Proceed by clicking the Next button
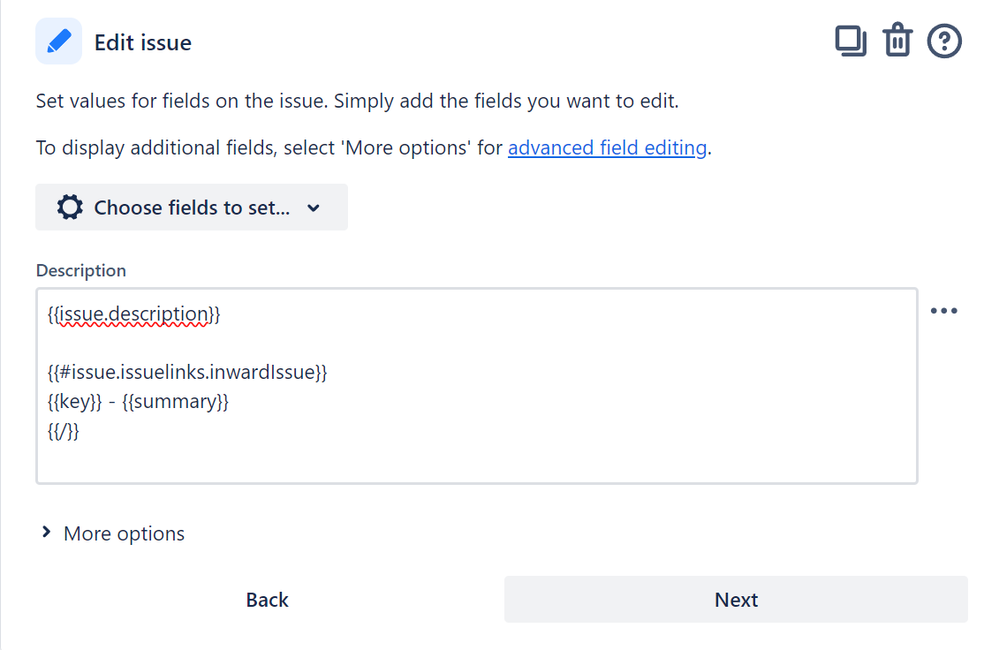 736,600
